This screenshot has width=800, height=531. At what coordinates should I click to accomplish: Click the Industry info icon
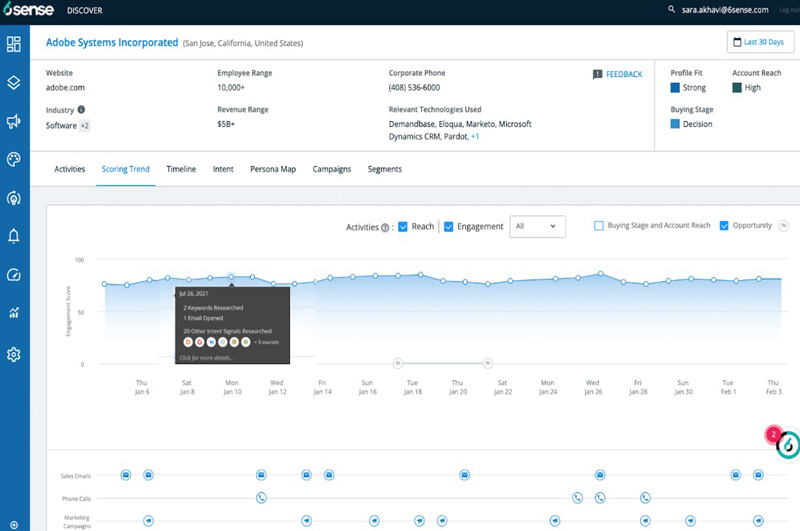click(x=81, y=109)
